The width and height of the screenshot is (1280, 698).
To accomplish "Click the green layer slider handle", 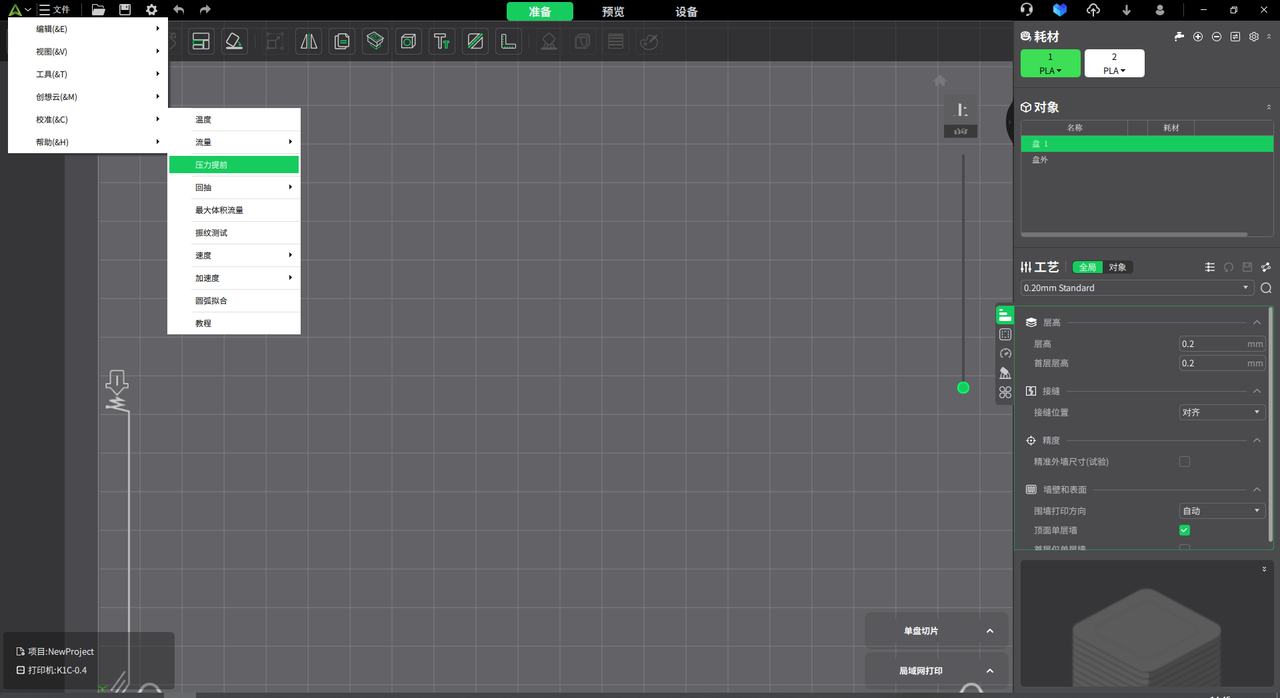I will click(x=963, y=387).
